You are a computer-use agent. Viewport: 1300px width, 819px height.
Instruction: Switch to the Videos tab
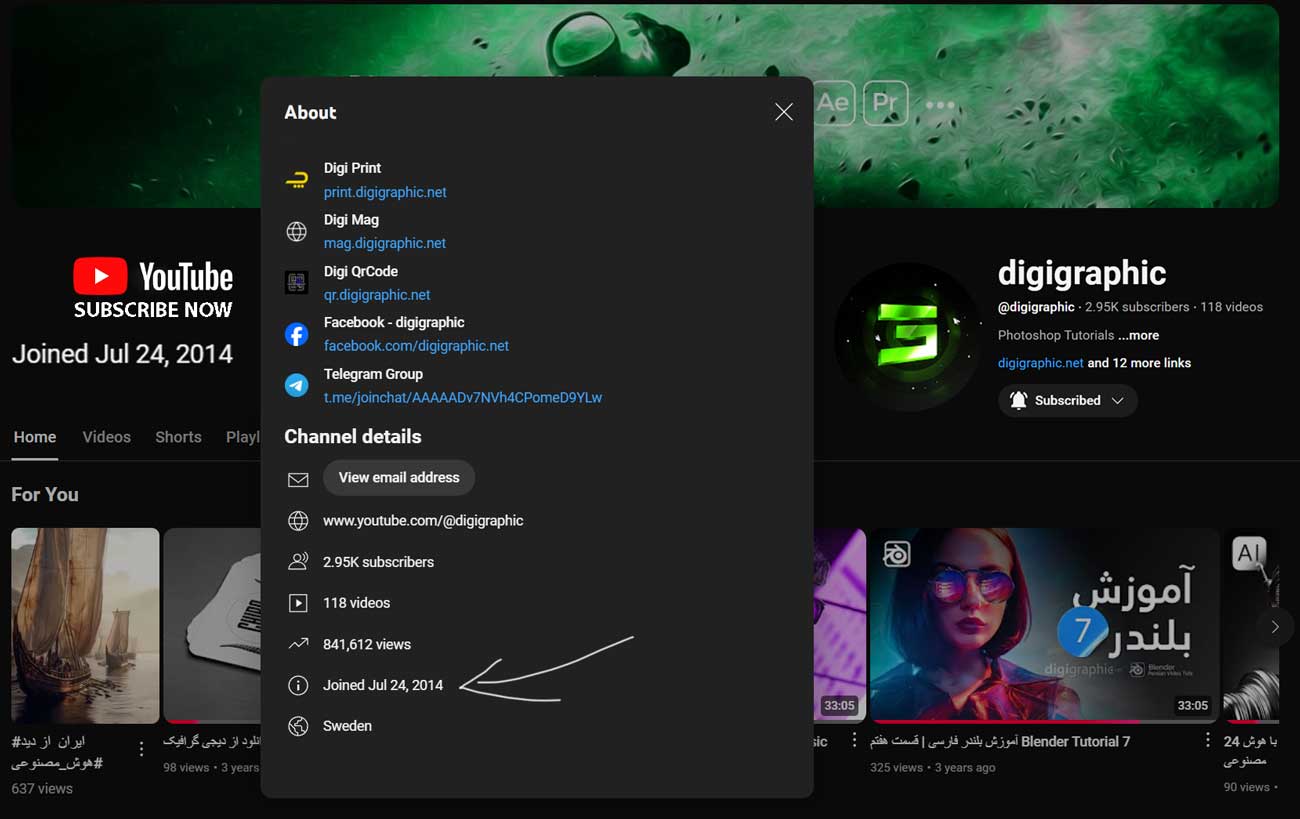106,437
